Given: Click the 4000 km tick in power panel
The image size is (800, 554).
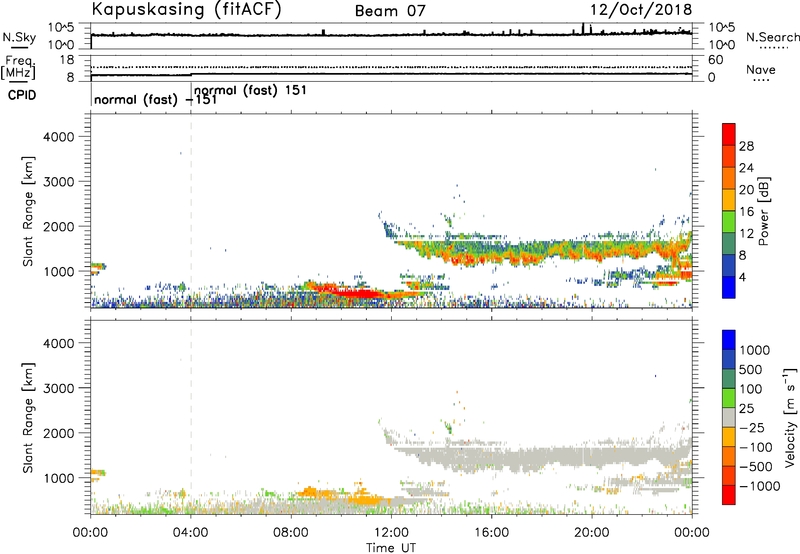Looking at the screenshot, I should (x=59, y=137).
